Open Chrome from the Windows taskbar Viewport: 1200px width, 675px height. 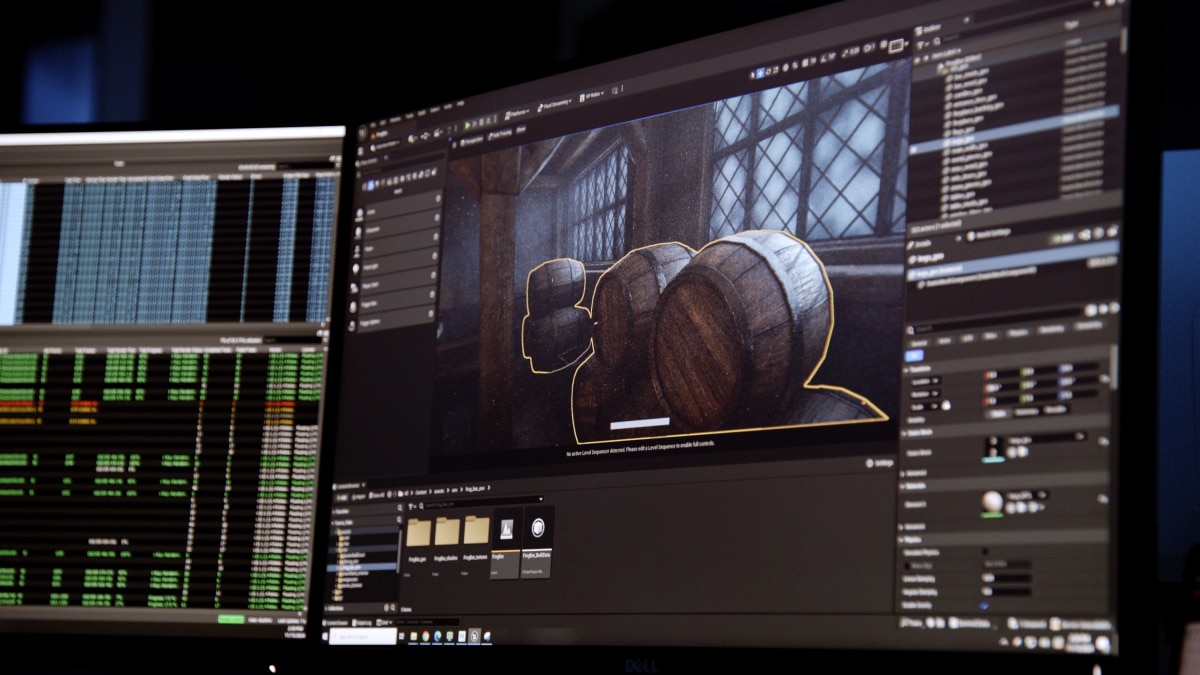(x=426, y=636)
